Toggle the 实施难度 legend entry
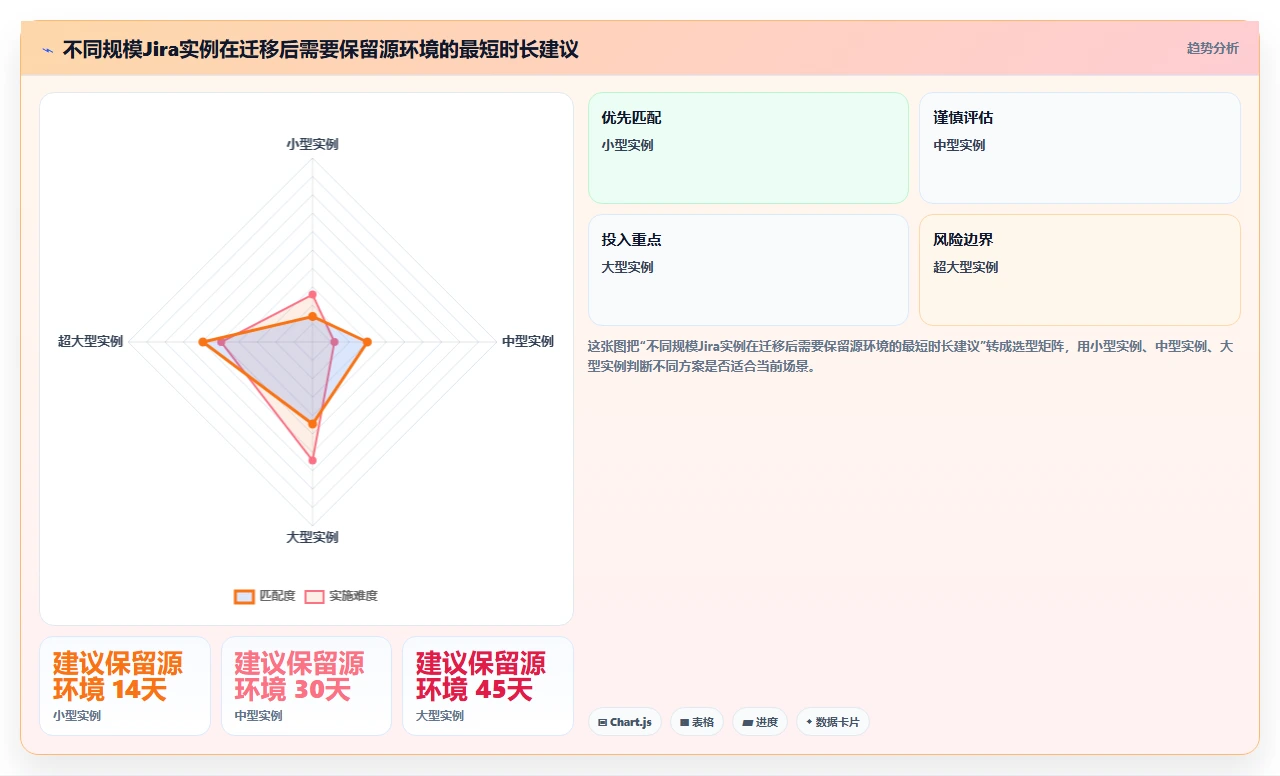The height and width of the screenshot is (776, 1280). 341,596
